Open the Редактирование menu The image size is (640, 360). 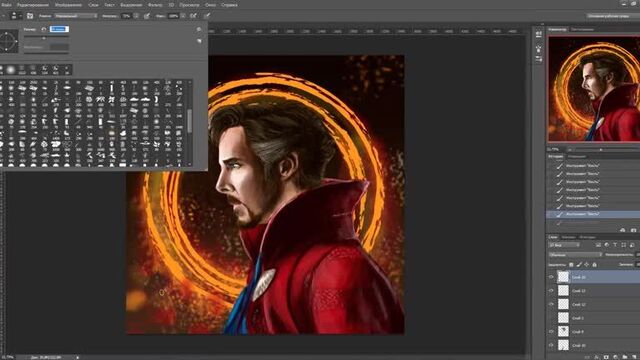33,5
